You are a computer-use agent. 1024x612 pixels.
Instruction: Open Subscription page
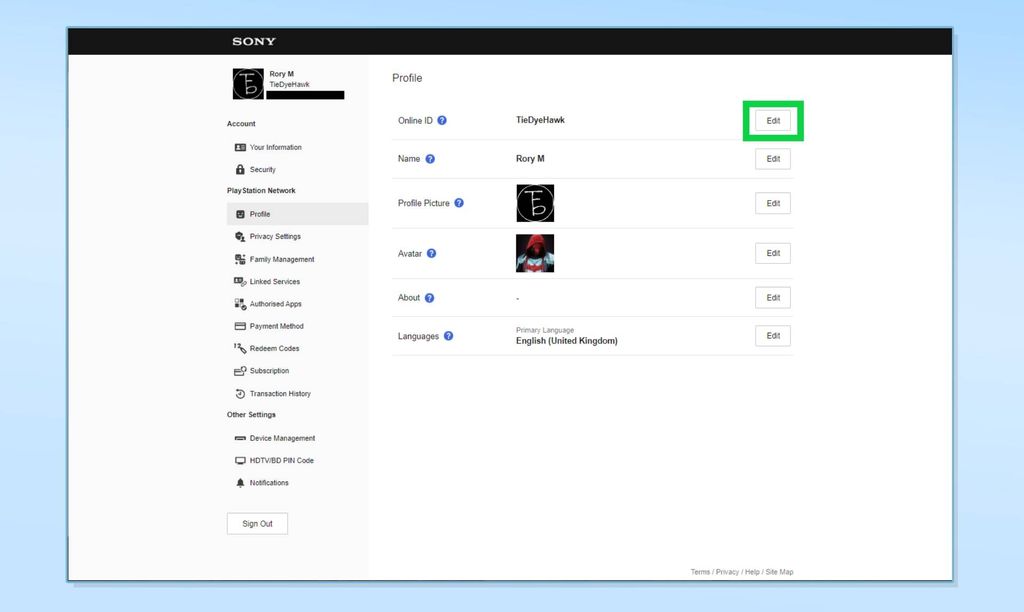pos(269,371)
